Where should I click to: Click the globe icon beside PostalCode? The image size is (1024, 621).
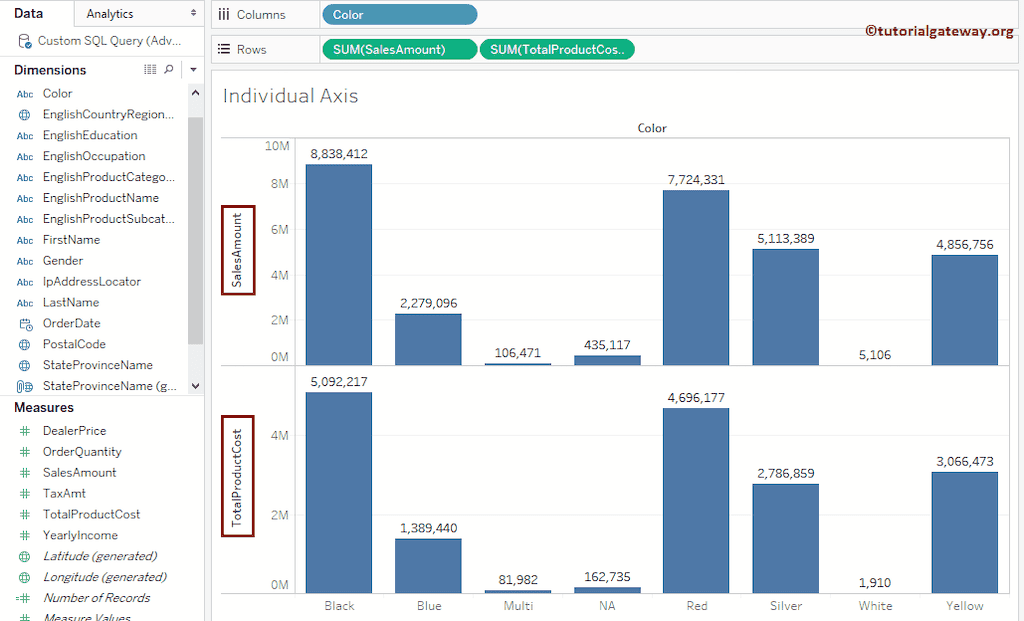23,344
